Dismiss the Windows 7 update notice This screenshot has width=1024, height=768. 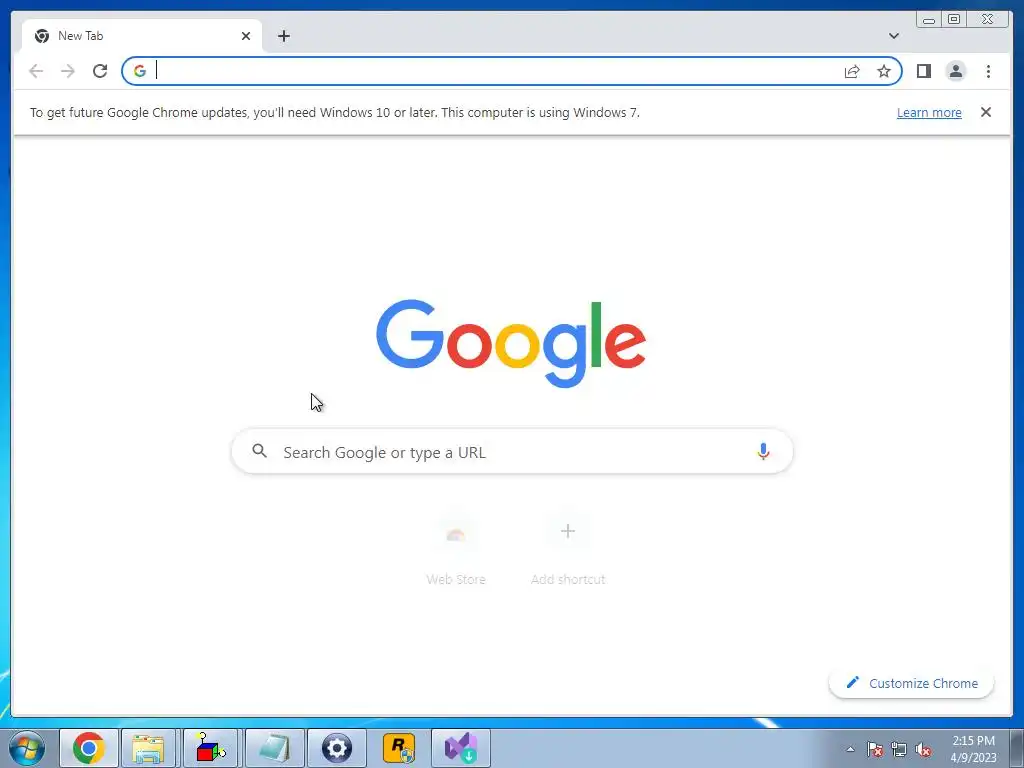tap(986, 112)
